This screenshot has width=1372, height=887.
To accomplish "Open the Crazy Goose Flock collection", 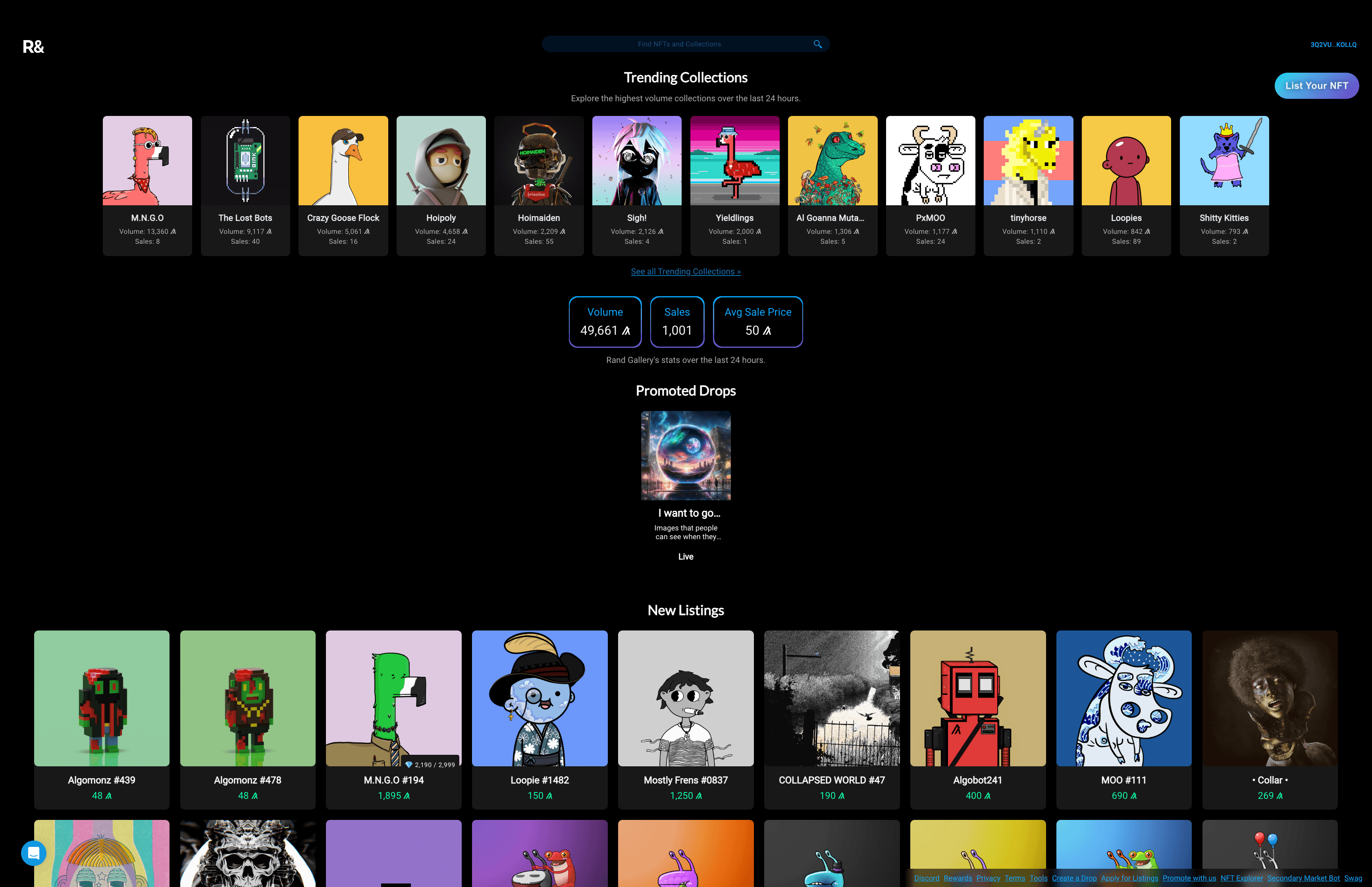I will [343, 185].
